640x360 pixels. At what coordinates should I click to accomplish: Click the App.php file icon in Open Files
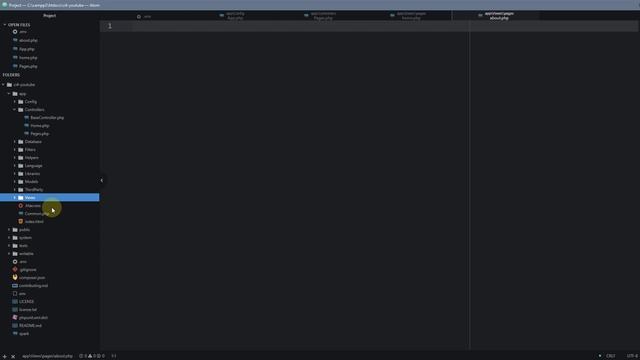click(15, 49)
